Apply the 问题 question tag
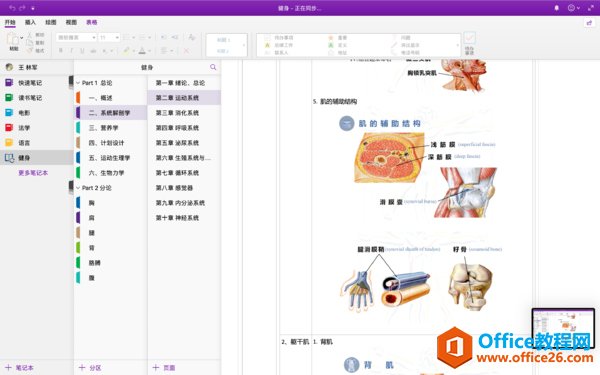600x375 pixels. click(401, 38)
